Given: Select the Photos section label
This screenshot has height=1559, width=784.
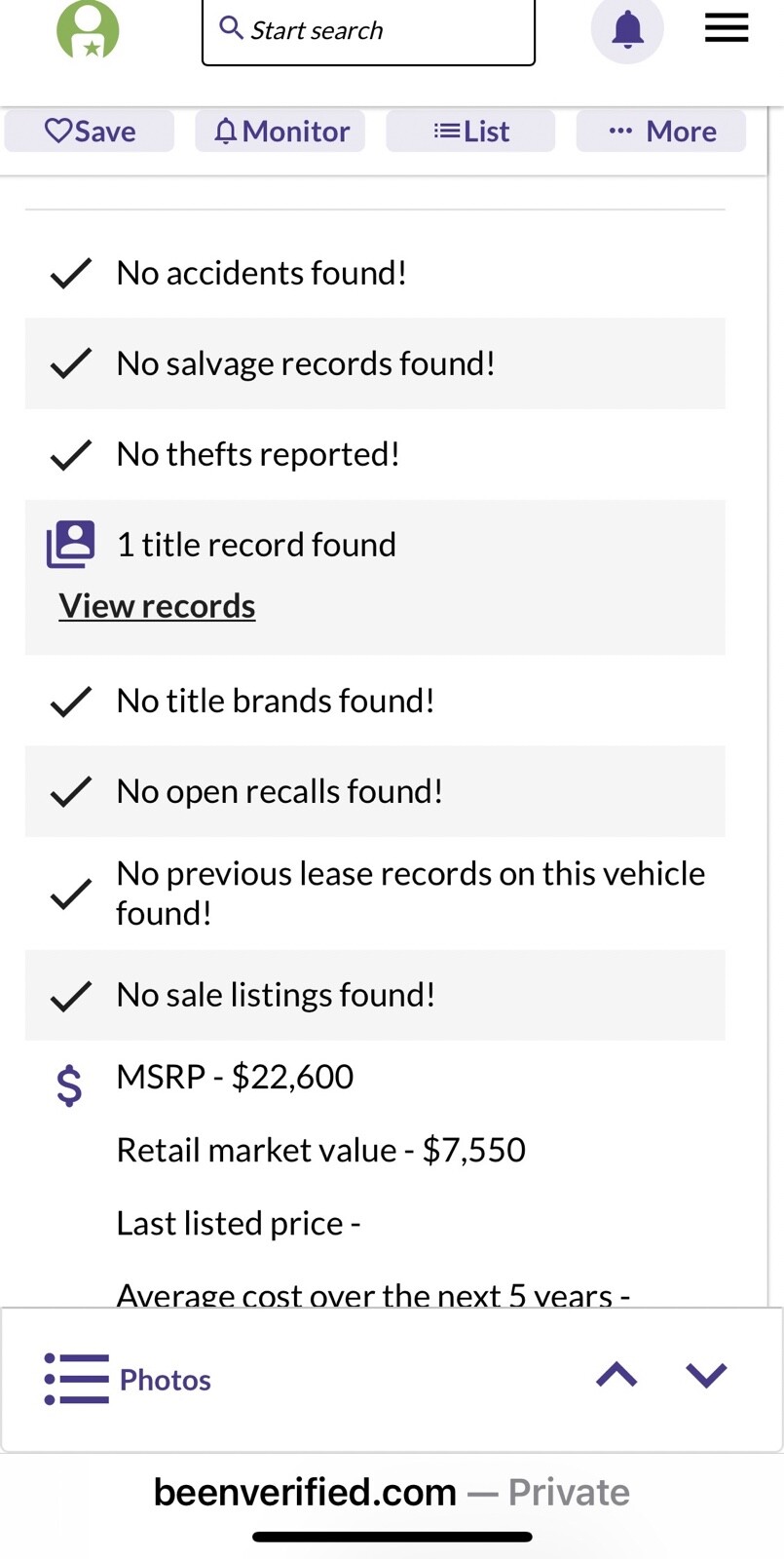Looking at the screenshot, I should pyautogui.click(x=165, y=1380).
